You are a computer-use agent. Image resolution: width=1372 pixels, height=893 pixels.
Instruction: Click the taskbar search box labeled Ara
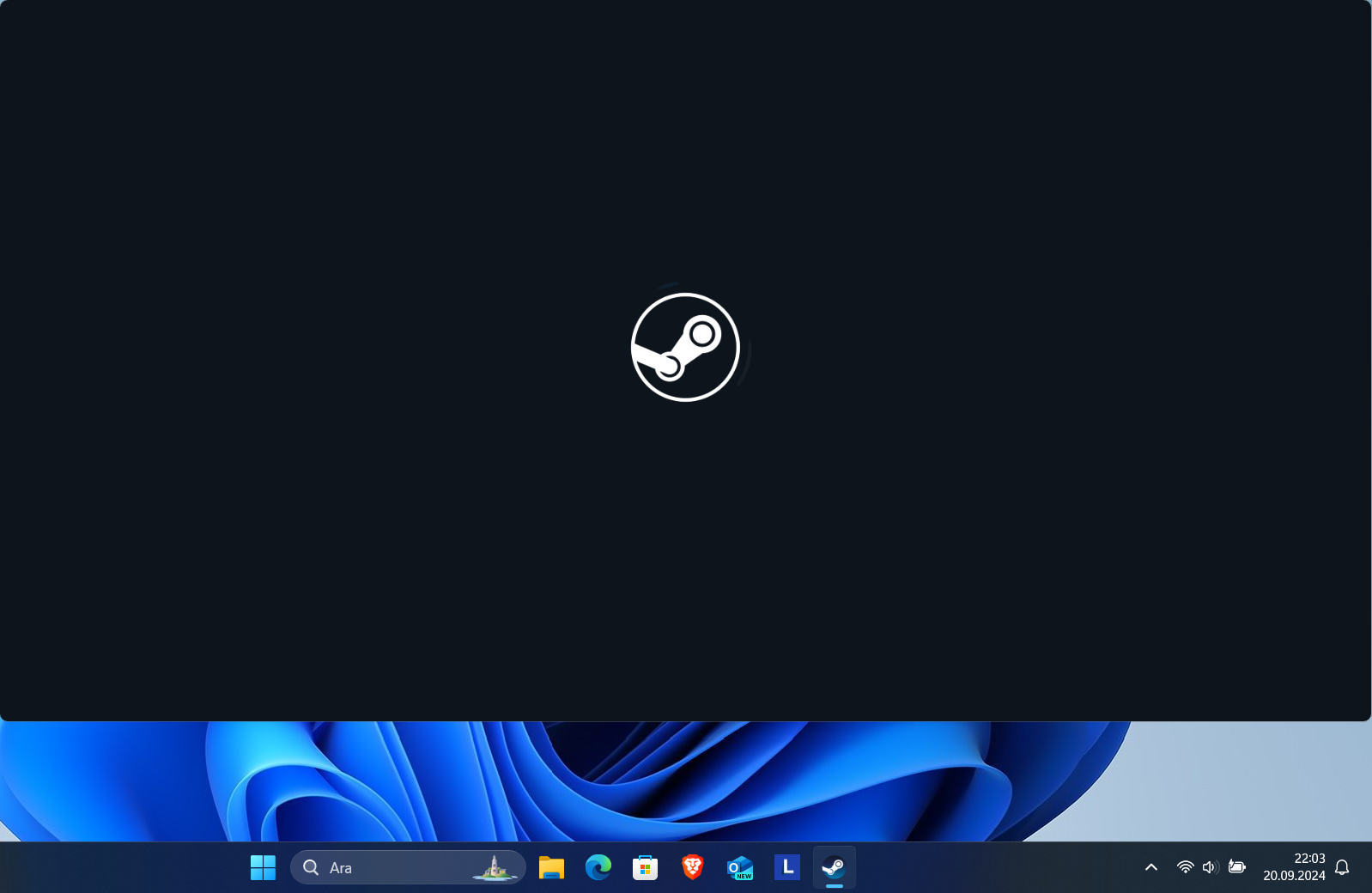[x=408, y=867]
